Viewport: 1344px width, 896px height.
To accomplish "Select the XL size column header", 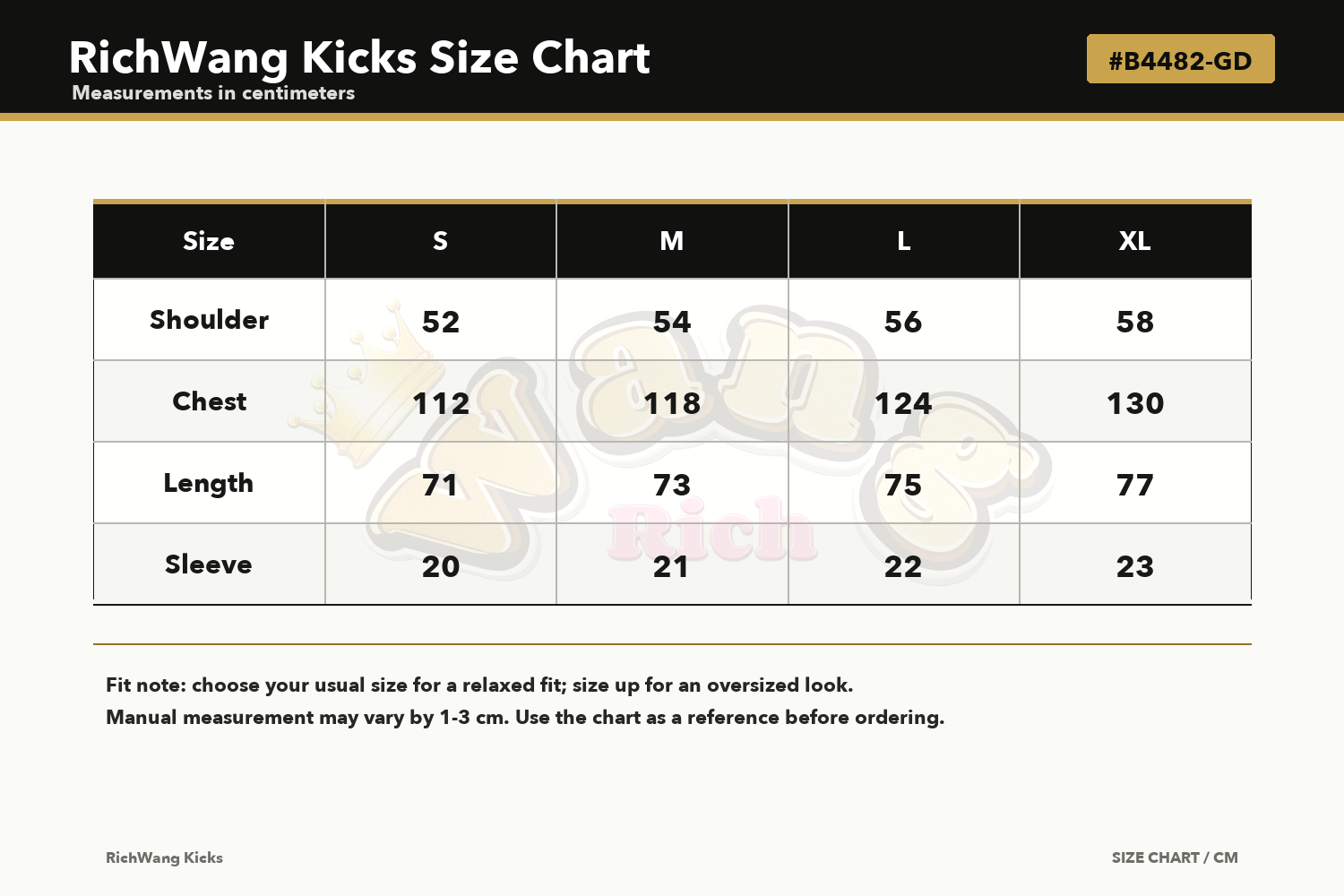I will click(x=1135, y=241).
